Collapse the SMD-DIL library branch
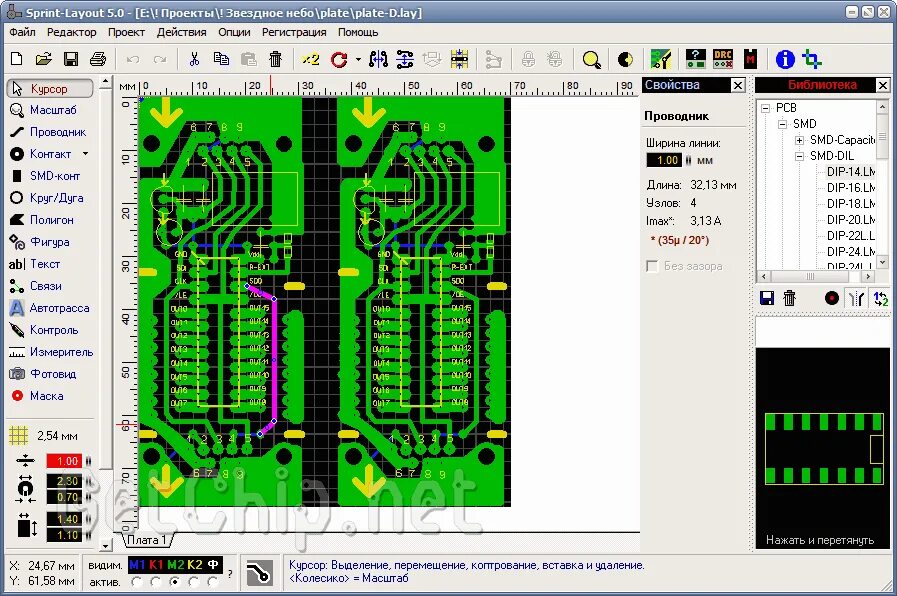 (800, 156)
